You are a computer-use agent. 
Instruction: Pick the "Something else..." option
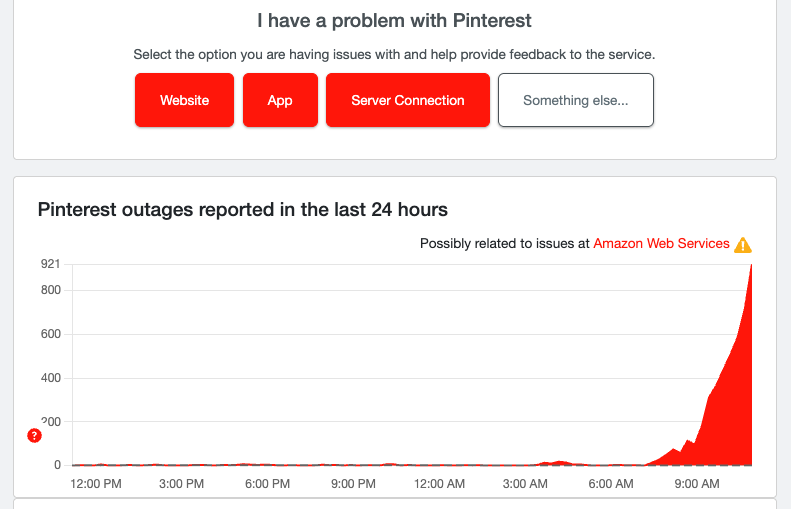tap(575, 100)
